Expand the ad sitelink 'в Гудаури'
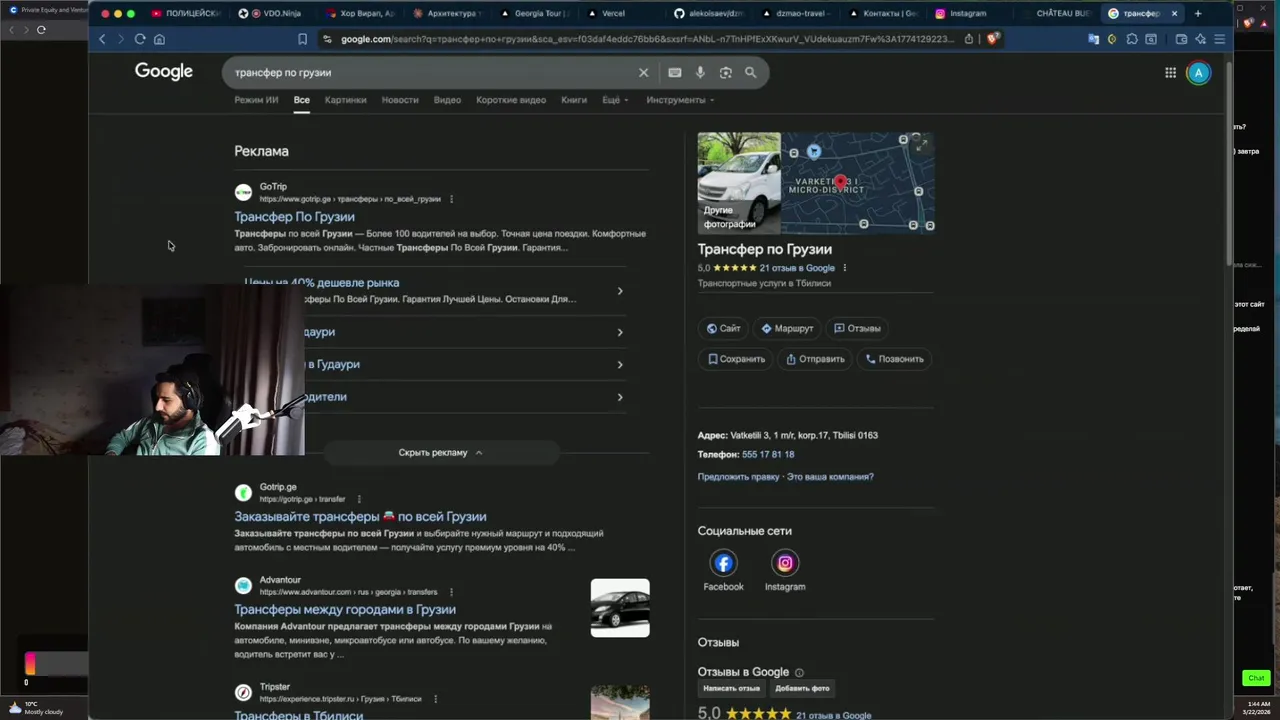Viewport: 1280px width, 720px height. click(x=620, y=364)
